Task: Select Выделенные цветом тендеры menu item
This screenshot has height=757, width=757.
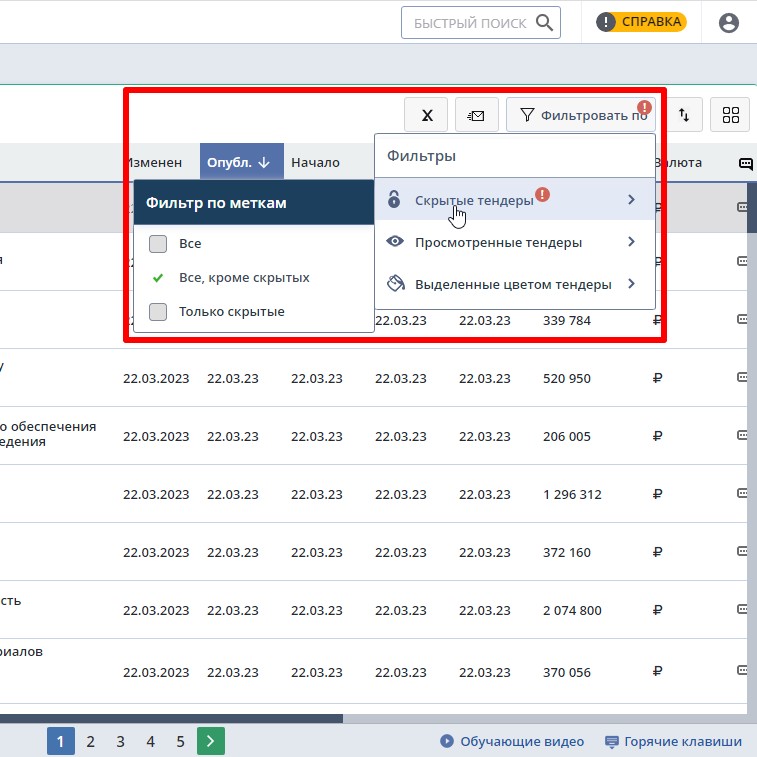Action: point(515,284)
